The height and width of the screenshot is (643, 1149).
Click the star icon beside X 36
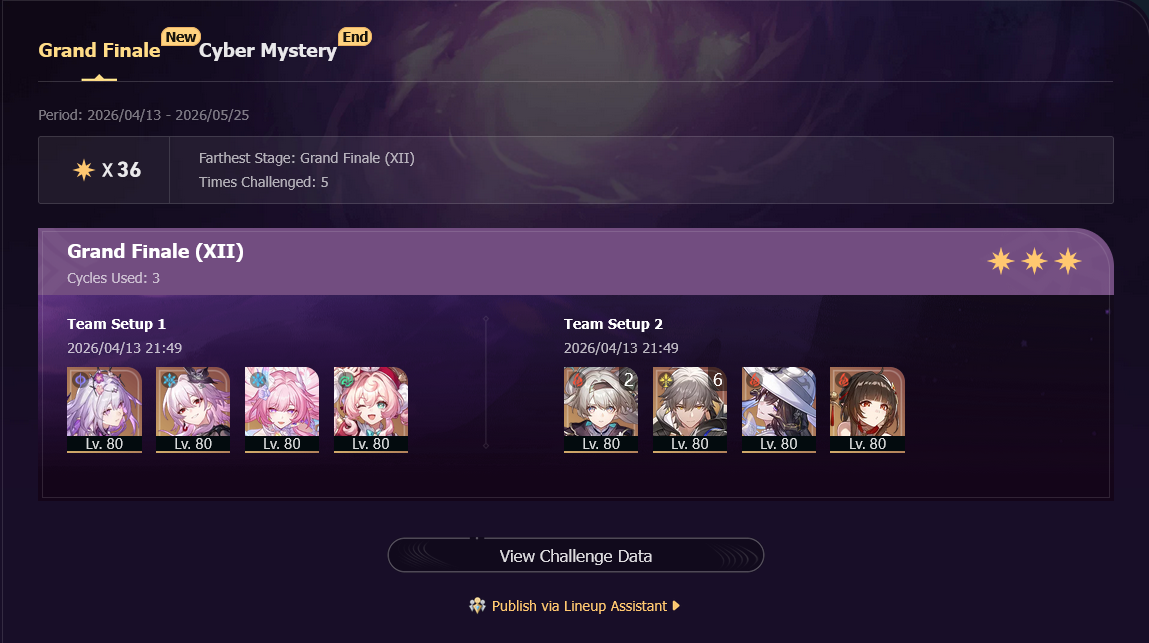(x=84, y=170)
